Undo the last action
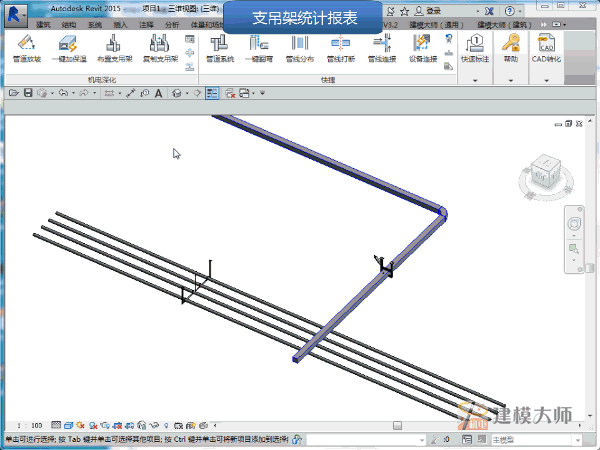The image size is (600, 450). coord(63,93)
